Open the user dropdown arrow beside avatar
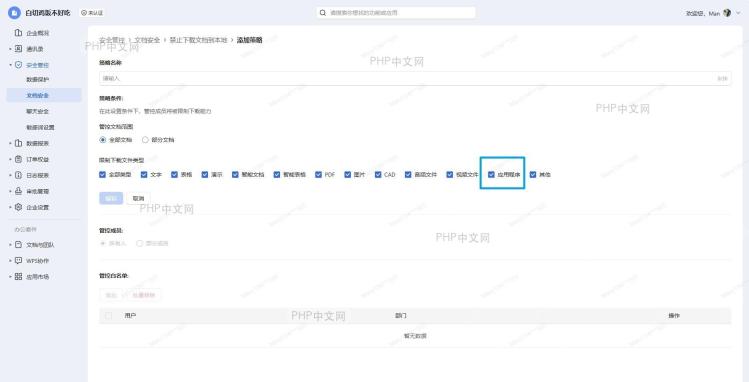This screenshot has height=382, width=749. 738,13
